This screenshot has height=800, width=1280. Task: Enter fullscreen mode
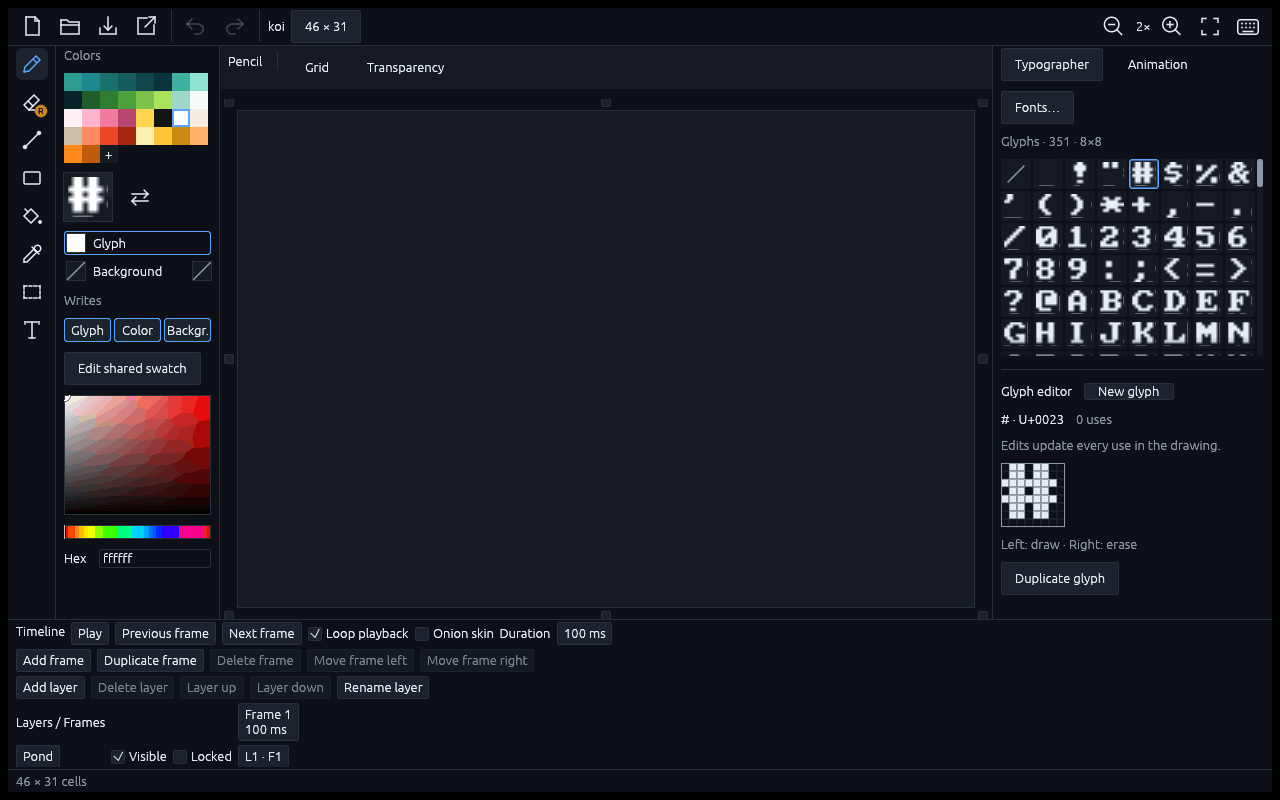1210,26
